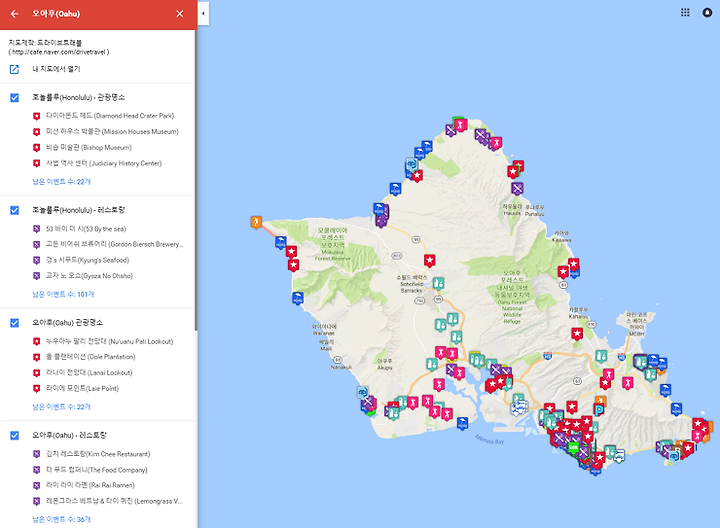Select the Gyoza No Ohsho entry
This screenshot has height=528, width=720.
pos(89,275)
